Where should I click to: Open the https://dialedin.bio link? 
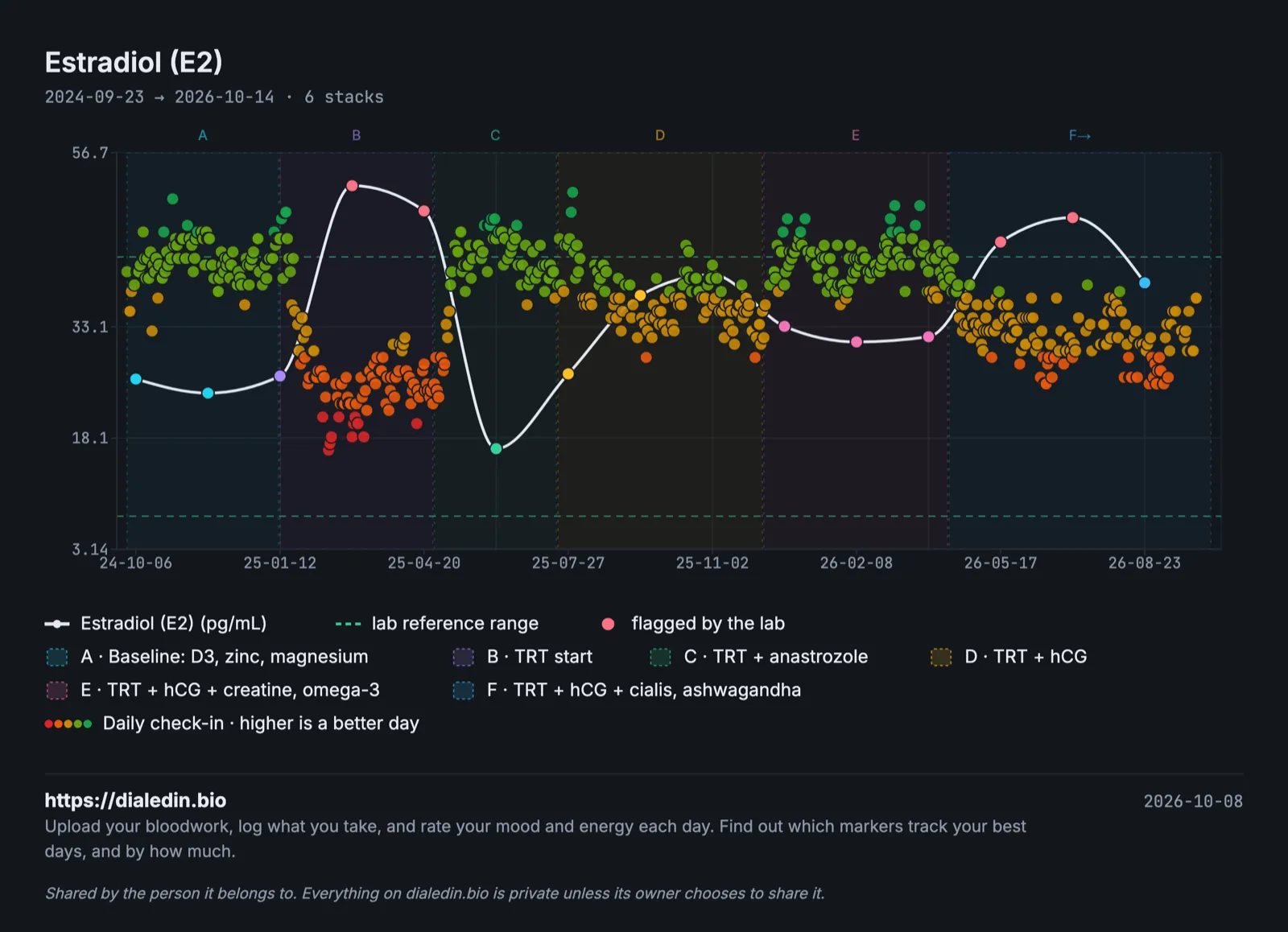[135, 800]
